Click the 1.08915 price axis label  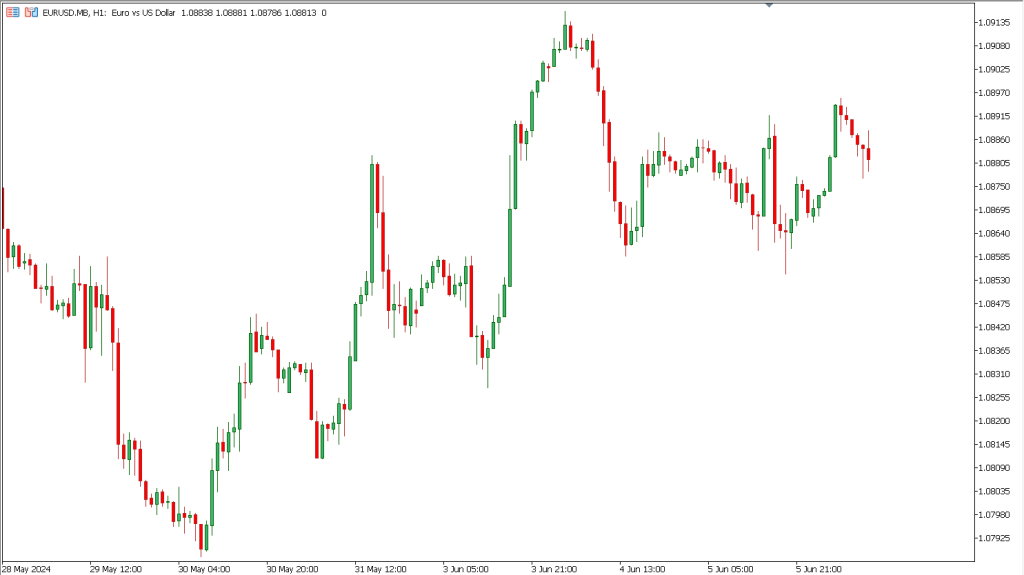(x=993, y=116)
